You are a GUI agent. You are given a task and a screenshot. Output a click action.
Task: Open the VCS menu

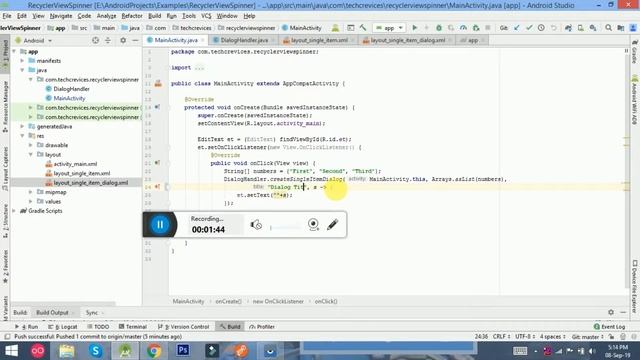(x=206, y=16)
